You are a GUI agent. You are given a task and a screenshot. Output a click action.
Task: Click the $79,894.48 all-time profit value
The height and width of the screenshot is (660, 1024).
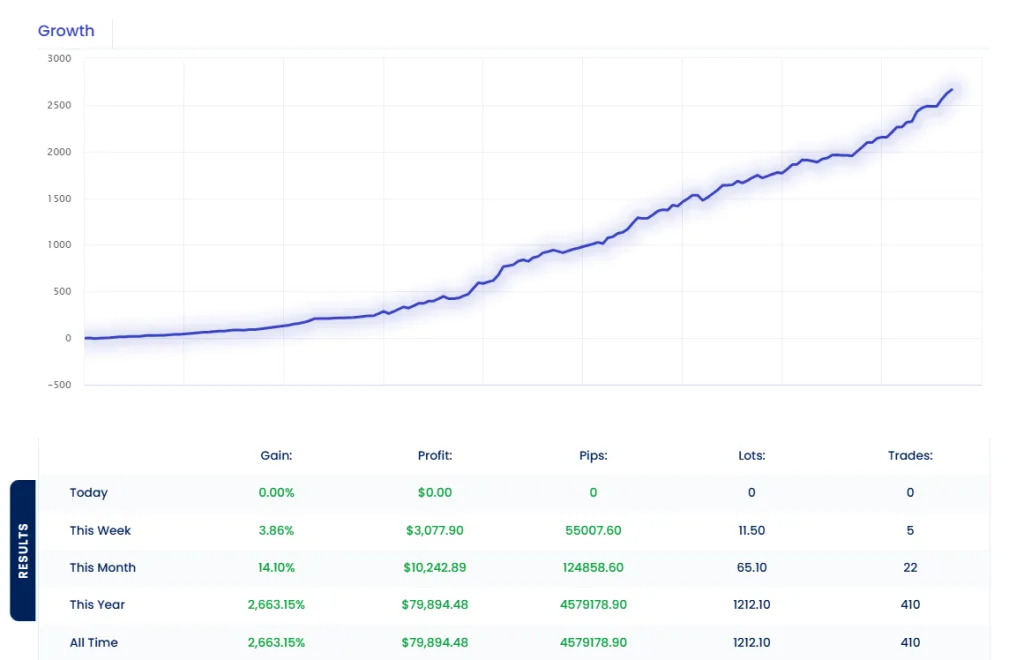tap(434, 642)
